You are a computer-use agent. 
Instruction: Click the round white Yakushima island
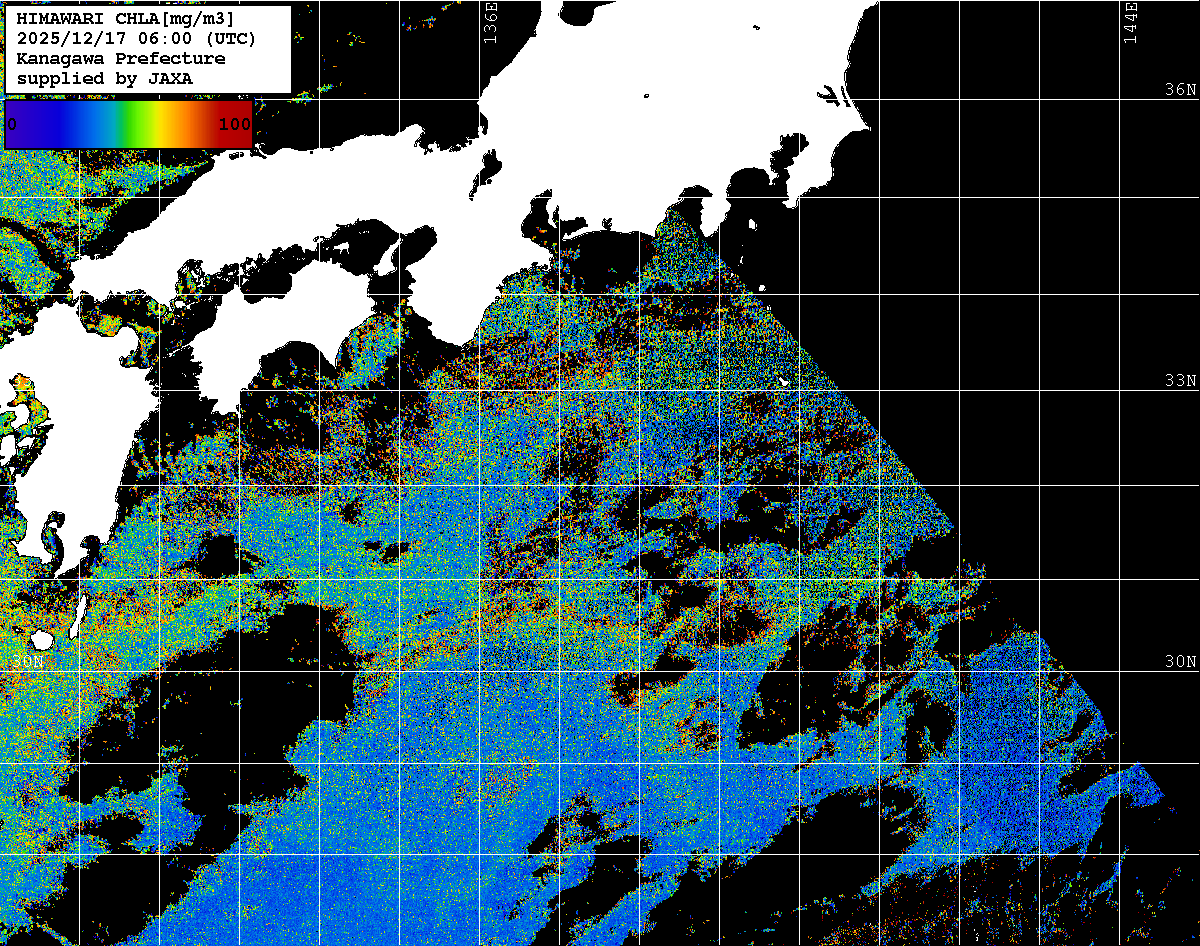pyautogui.click(x=40, y=639)
